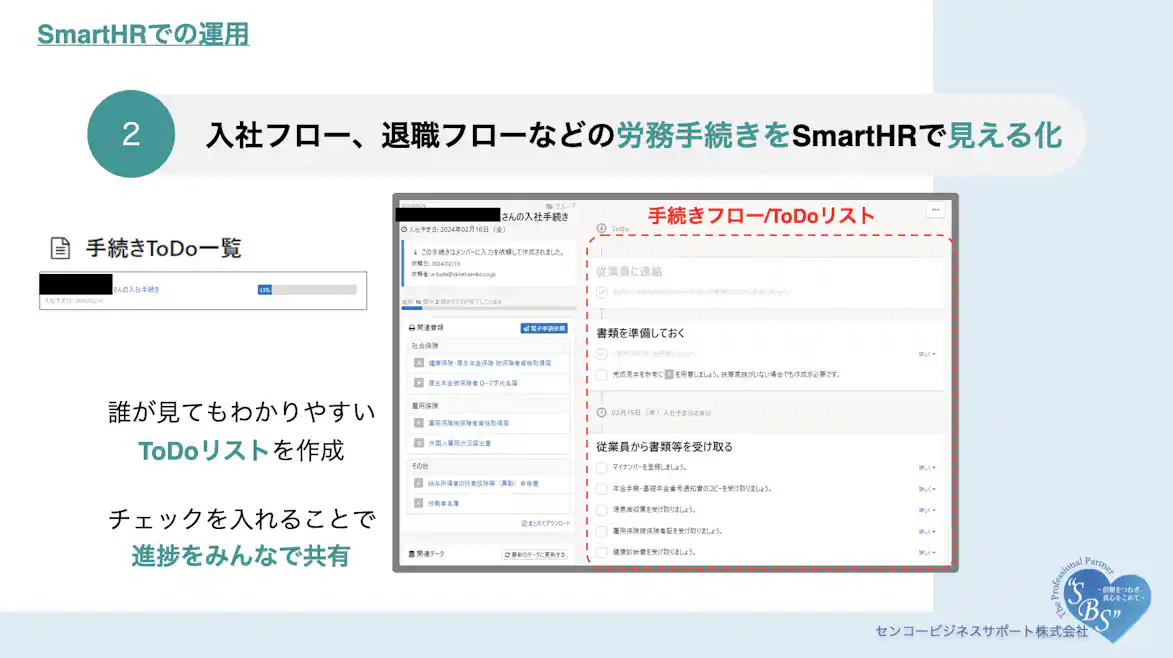Click the data icon beside 関連データ
Image resolution: width=1173 pixels, height=658 pixels.
(413, 553)
